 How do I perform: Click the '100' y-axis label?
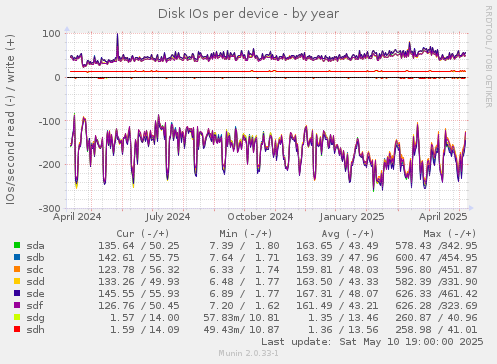click(x=51, y=34)
